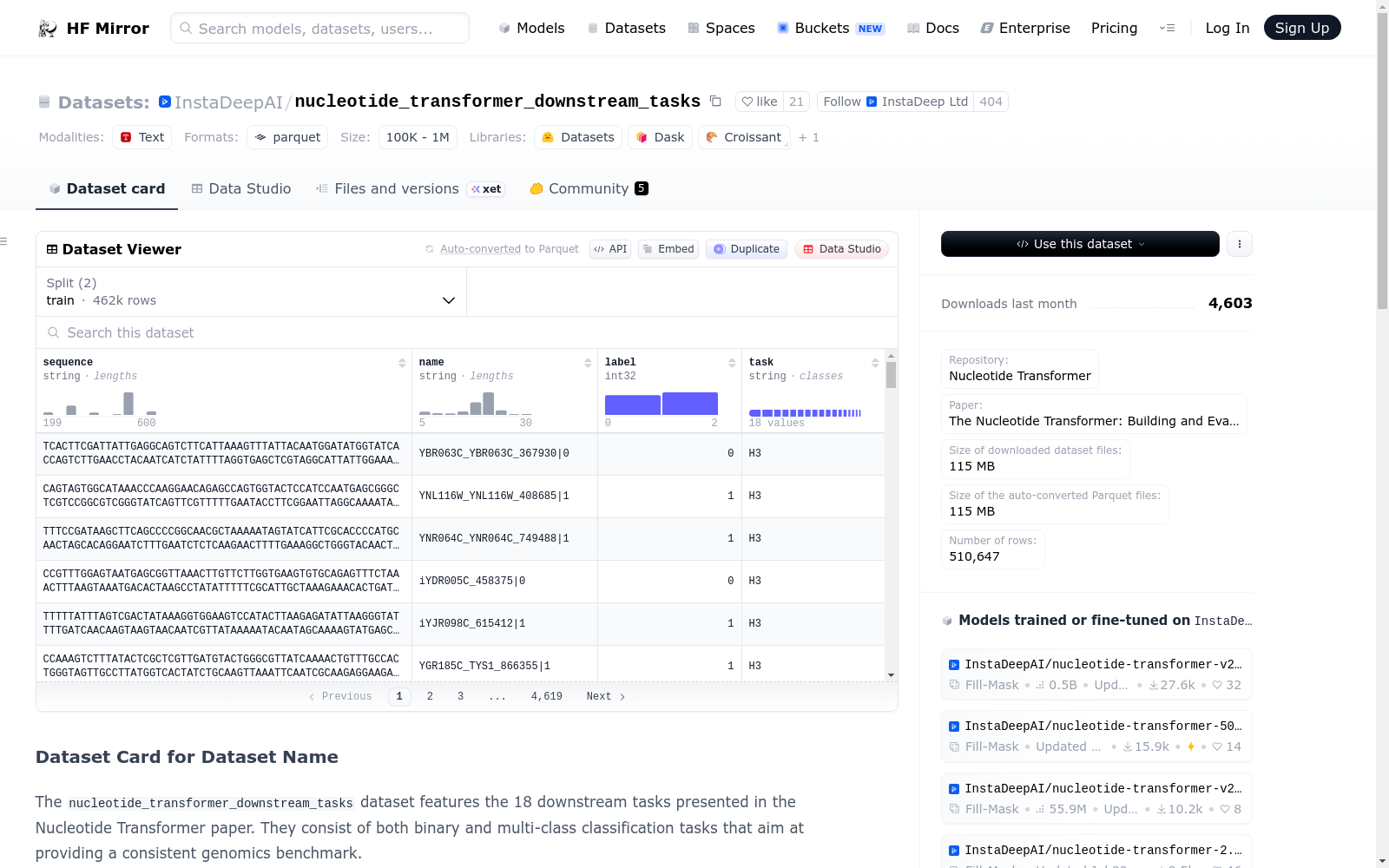This screenshot has height=868, width=1389.
Task: Sort the name column
Action: tap(588, 363)
